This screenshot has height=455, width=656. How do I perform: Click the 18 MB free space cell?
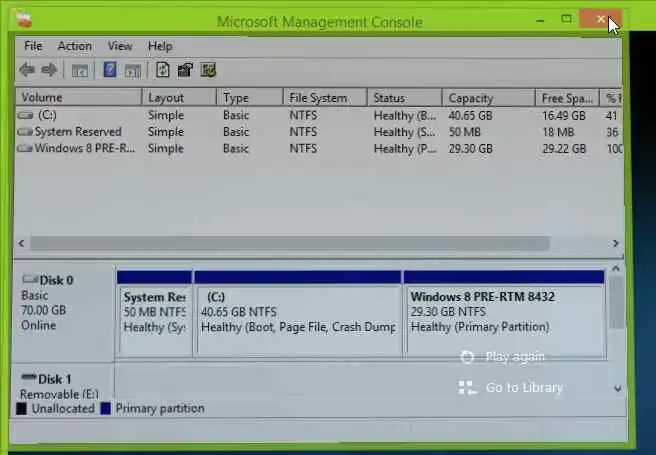(558, 132)
